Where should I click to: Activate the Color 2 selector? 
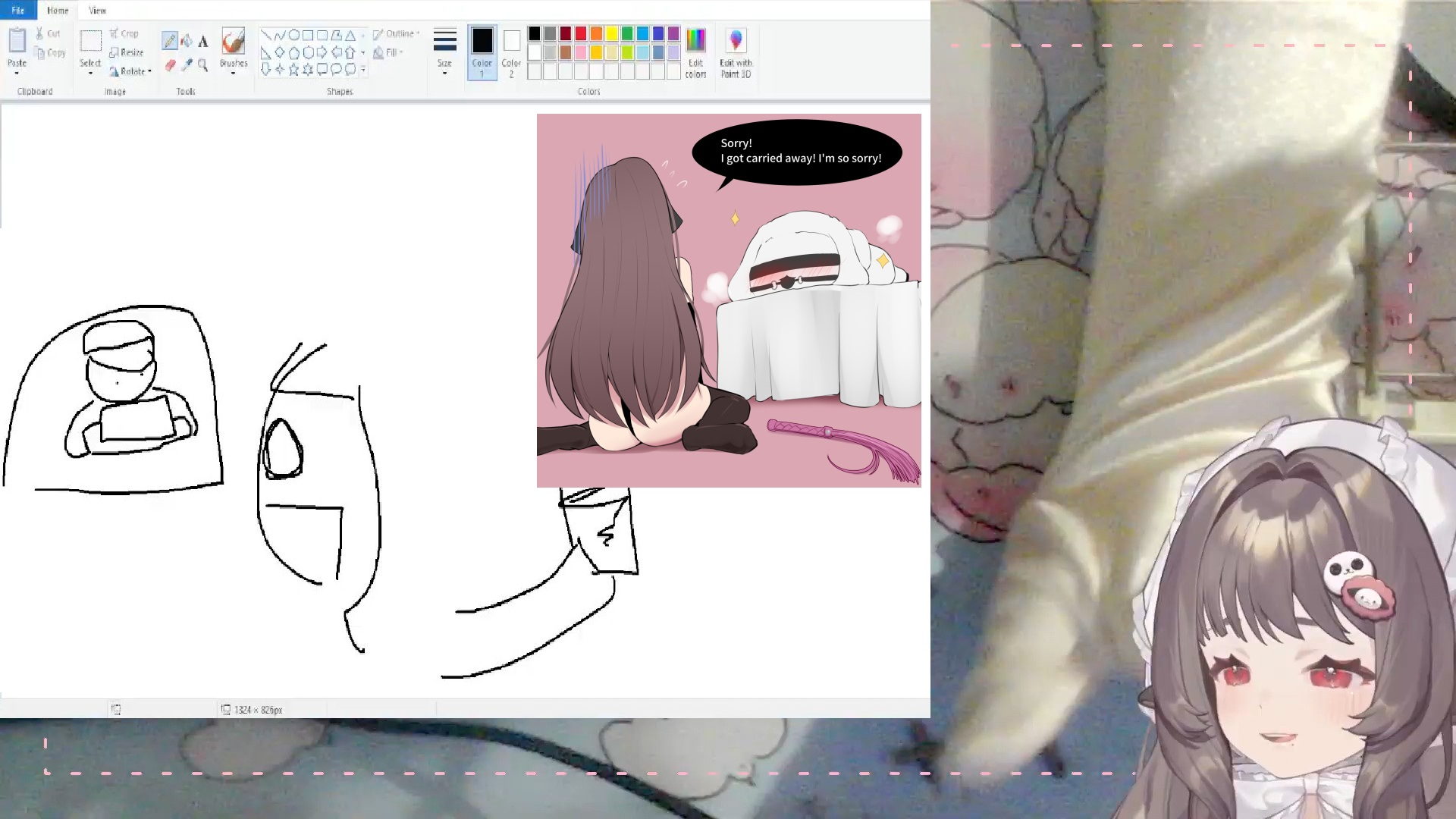pyautogui.click(x=512, y=52)
